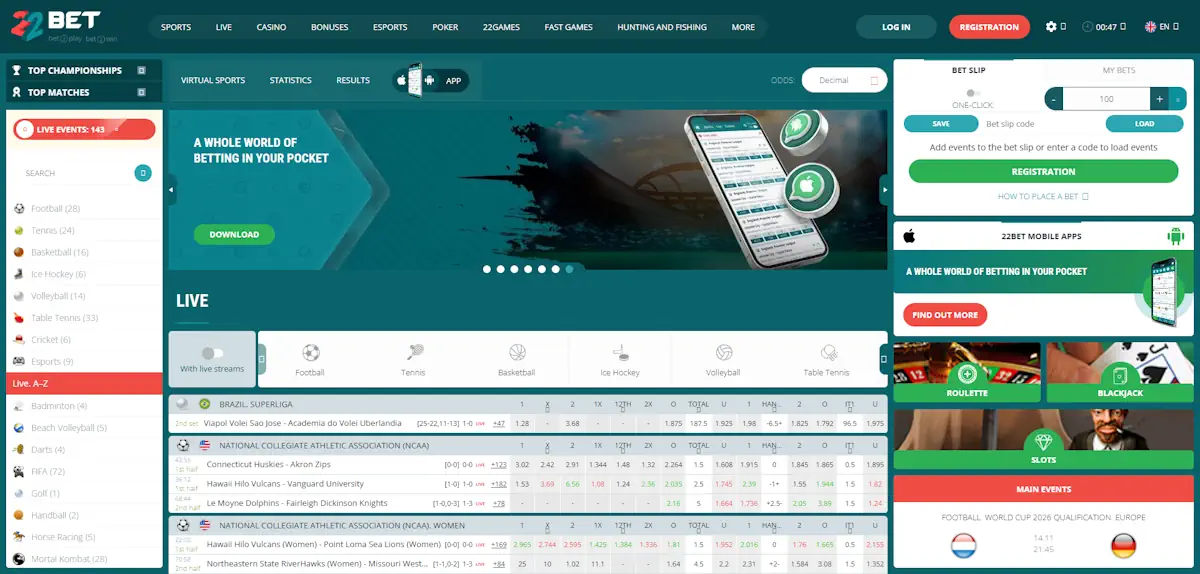The width and height of the screenshot is (1200, 574).
Task: Filter live events by Volleyball tile
Action: [x=724, y=359]
